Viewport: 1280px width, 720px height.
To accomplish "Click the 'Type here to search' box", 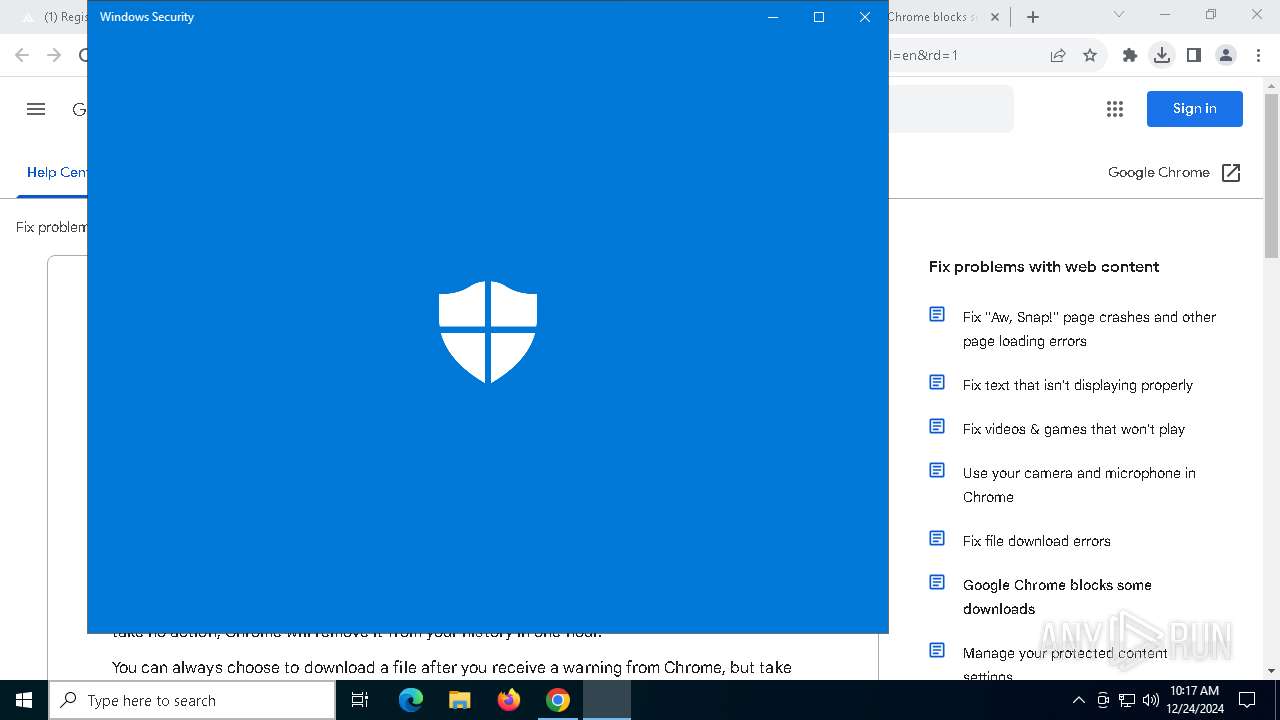I will [x=192, y=700].
